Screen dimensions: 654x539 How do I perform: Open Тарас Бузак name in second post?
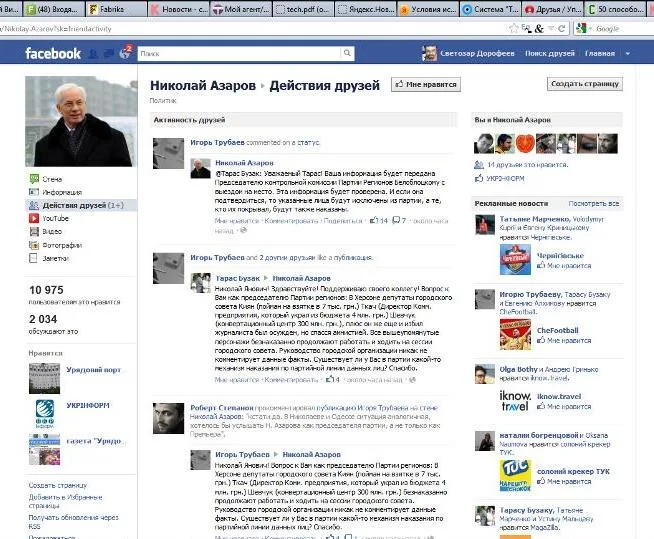click(237, 278)
